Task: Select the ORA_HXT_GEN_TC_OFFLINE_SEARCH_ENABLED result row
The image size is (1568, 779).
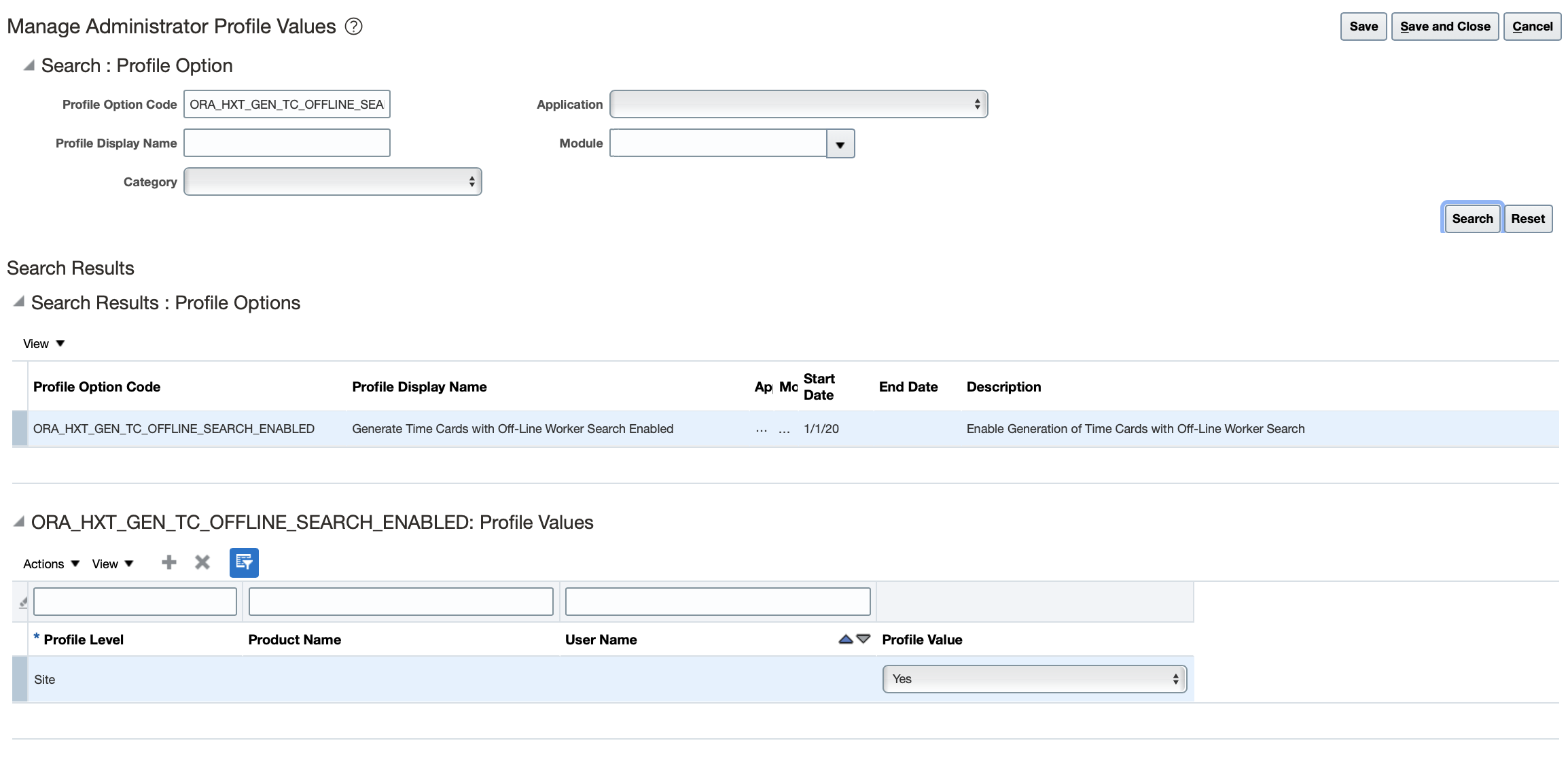Action: click(173, 429)
